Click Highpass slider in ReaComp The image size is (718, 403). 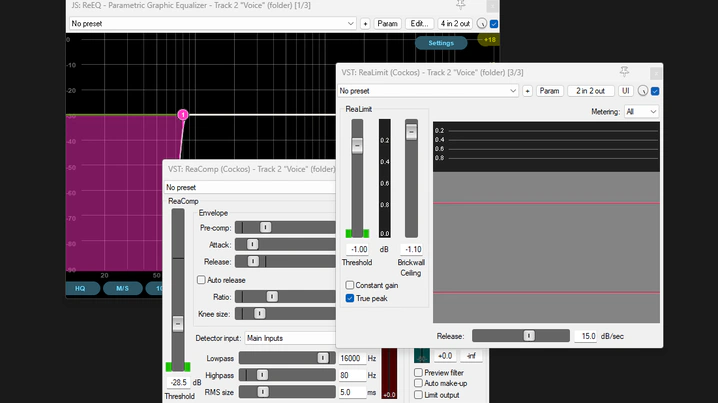click(x=287, y=375)
